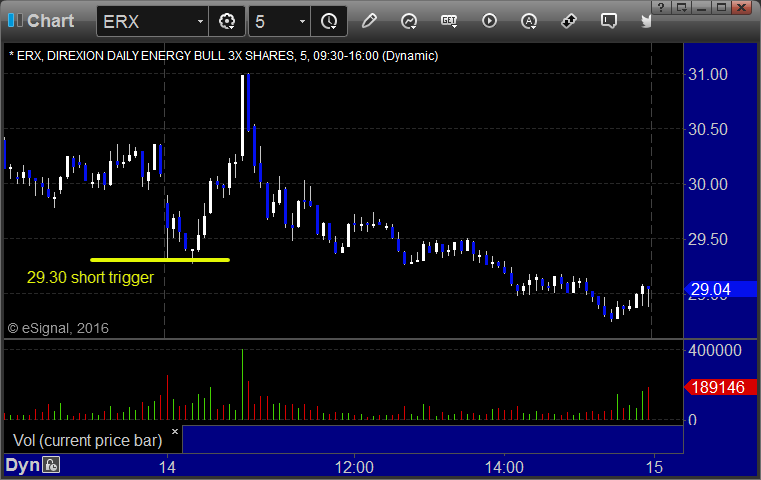Open the GET studies menu icon
The image size is (761, 480).
point(449,21)
